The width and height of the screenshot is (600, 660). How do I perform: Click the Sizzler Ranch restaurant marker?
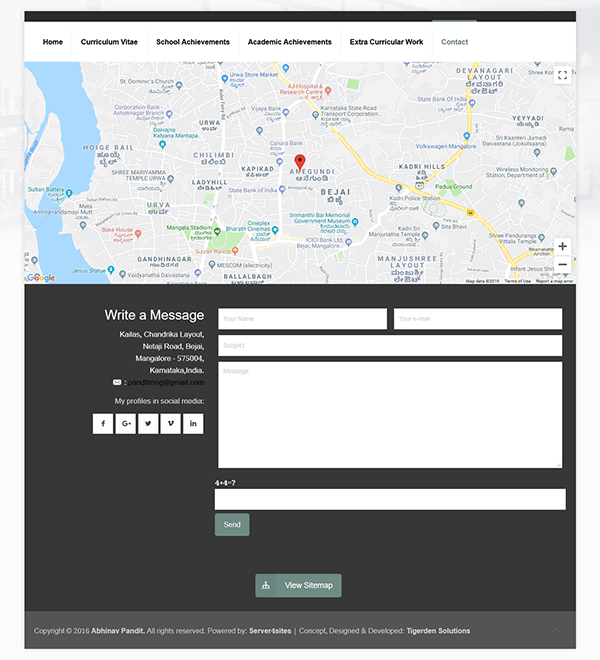[x=235, y=250]
